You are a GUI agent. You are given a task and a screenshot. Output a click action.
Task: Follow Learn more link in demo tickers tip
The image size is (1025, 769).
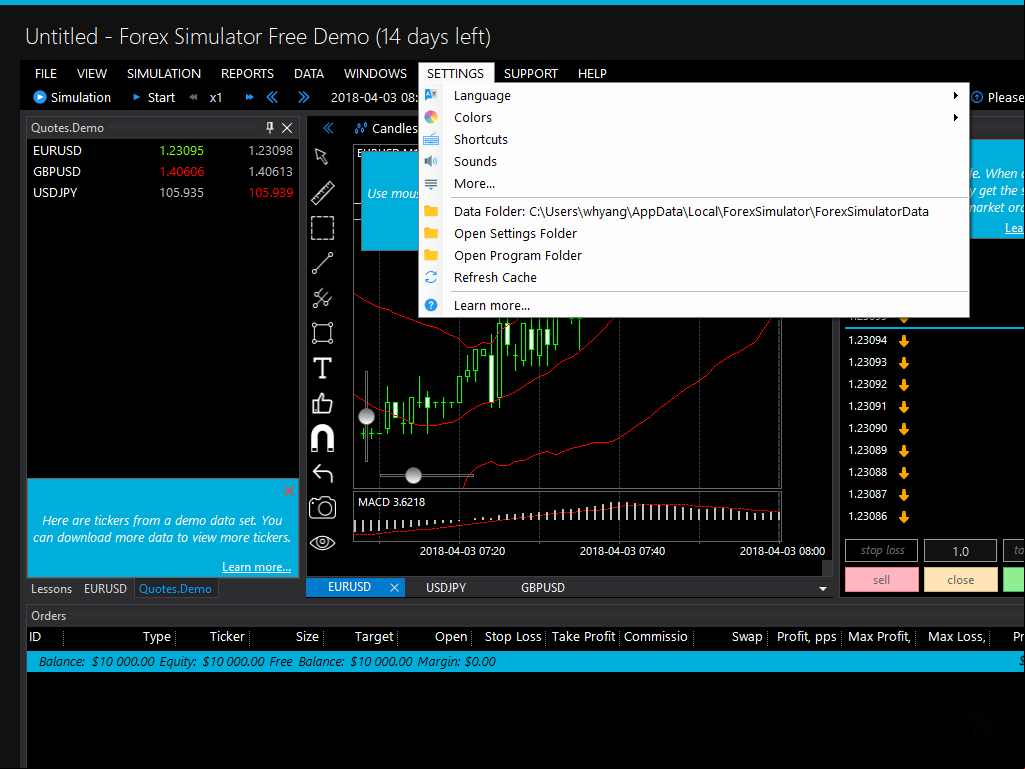click(x=256, y=567)
